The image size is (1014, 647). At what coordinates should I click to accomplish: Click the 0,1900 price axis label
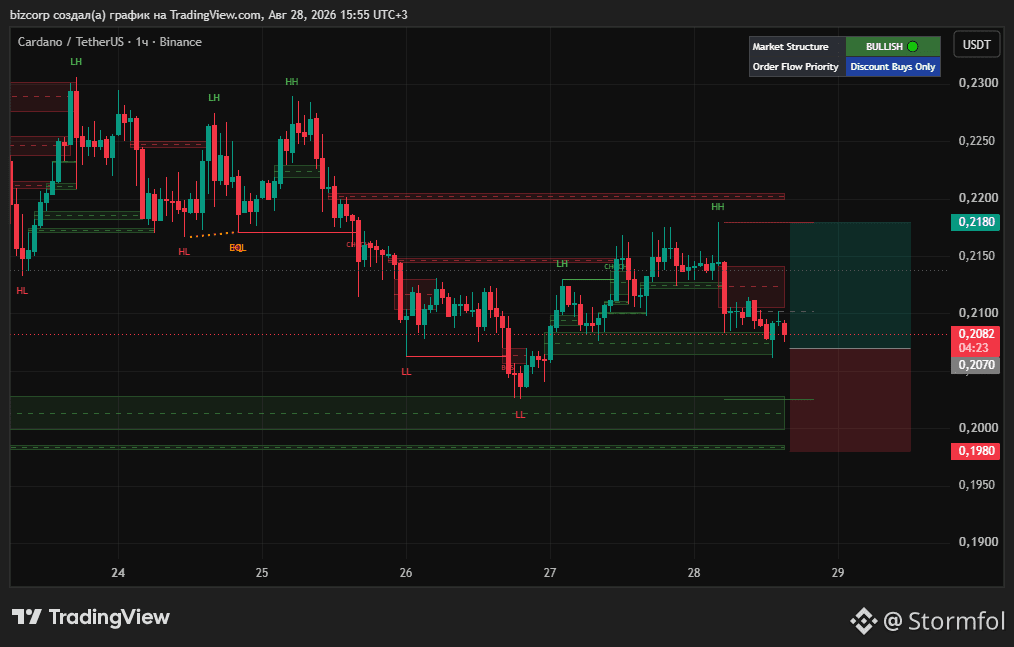[977, 542]
